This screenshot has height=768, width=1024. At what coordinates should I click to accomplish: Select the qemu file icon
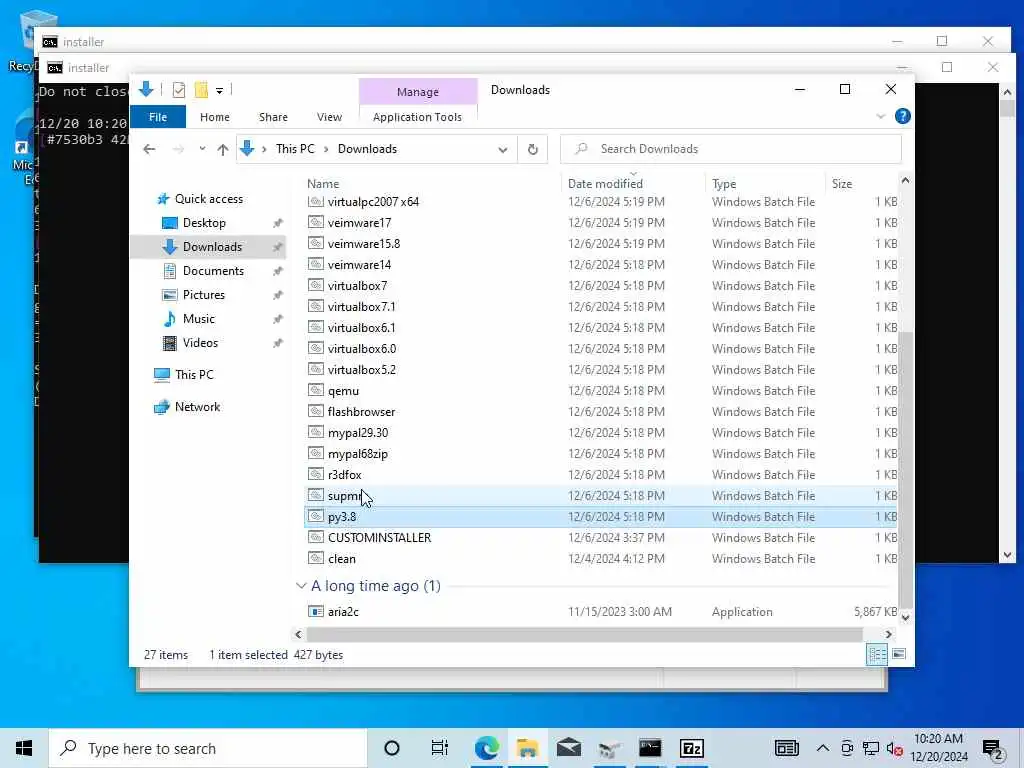coord(315,391)
